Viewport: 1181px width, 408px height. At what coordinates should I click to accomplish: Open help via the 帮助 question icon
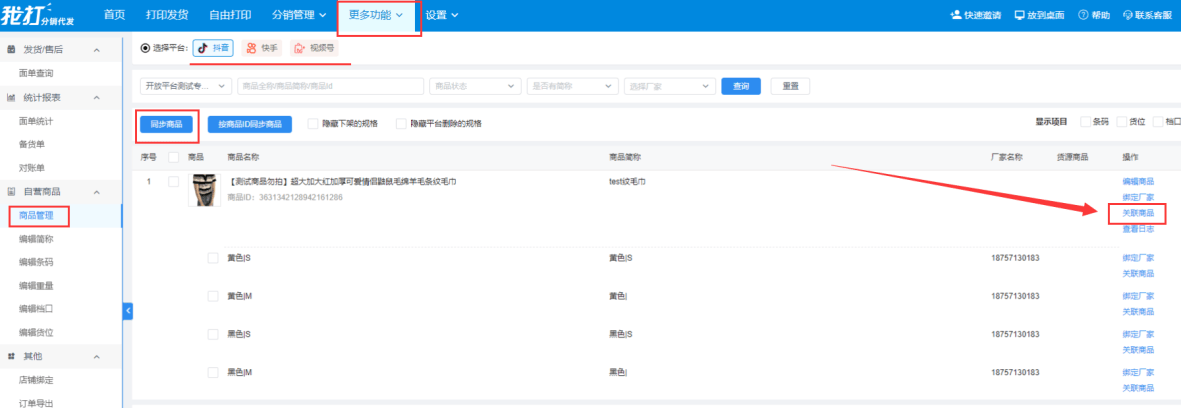pos(1083,16)
